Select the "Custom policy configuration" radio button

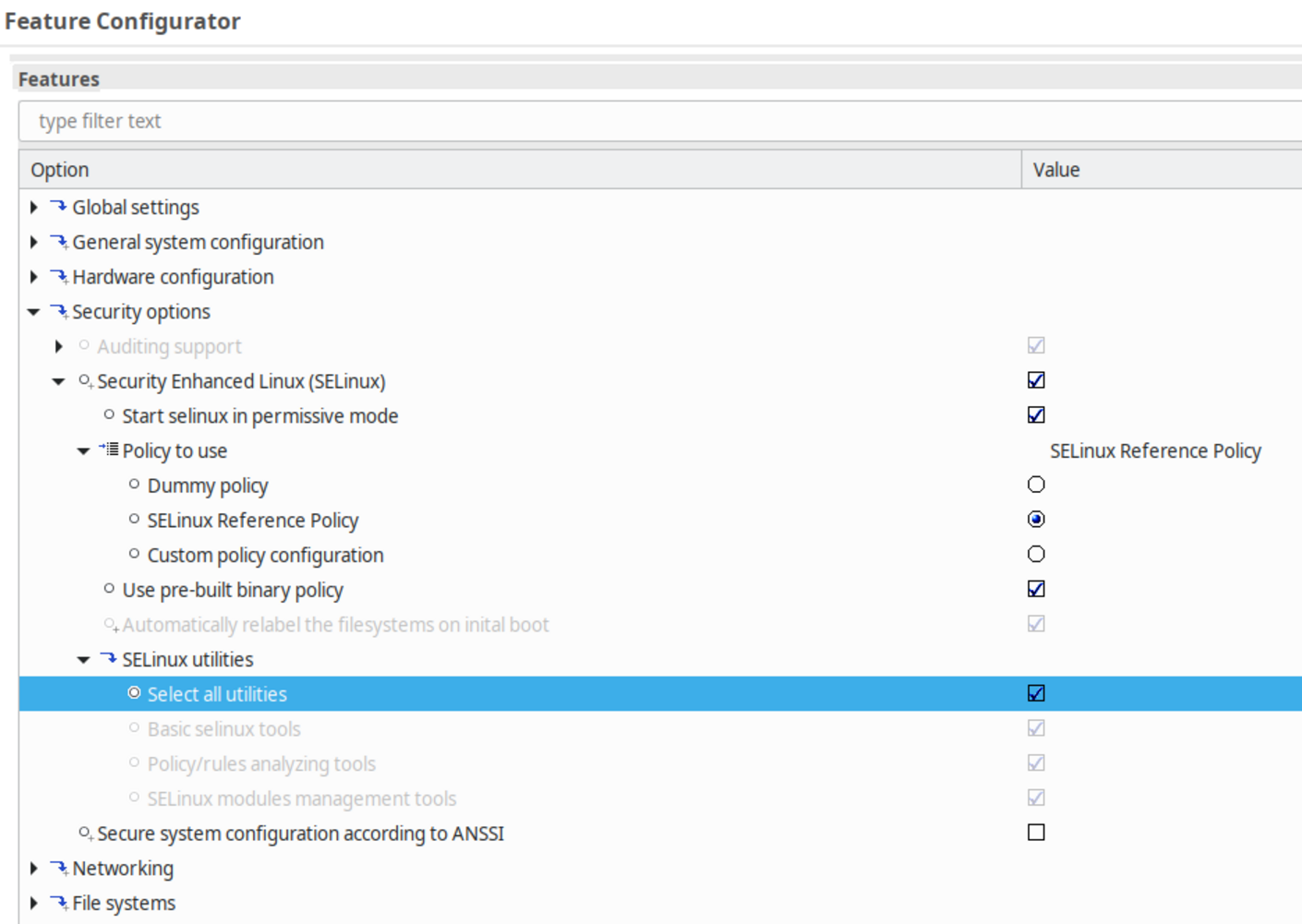point(1036,553)
